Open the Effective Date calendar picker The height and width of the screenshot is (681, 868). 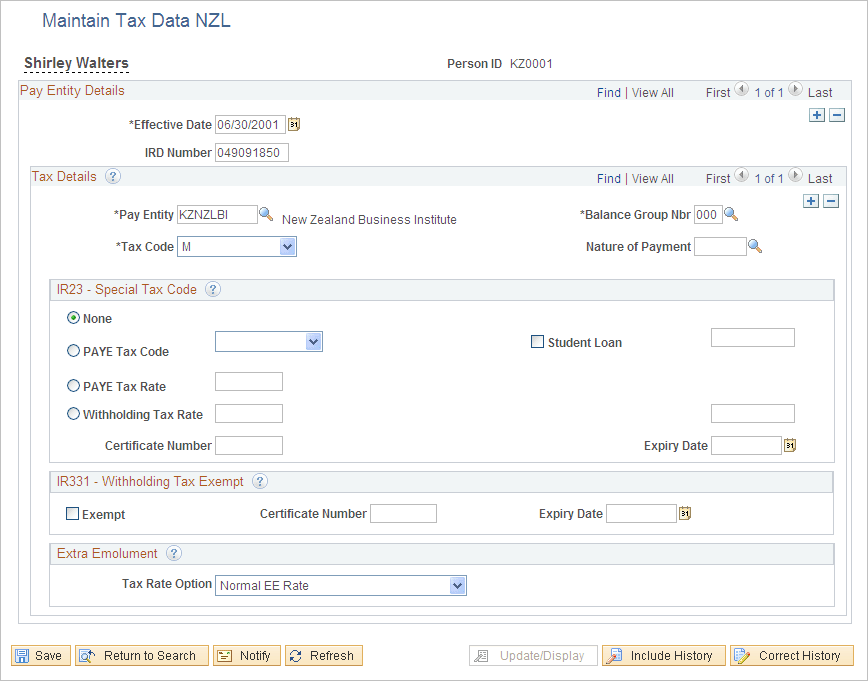(293, 124)
